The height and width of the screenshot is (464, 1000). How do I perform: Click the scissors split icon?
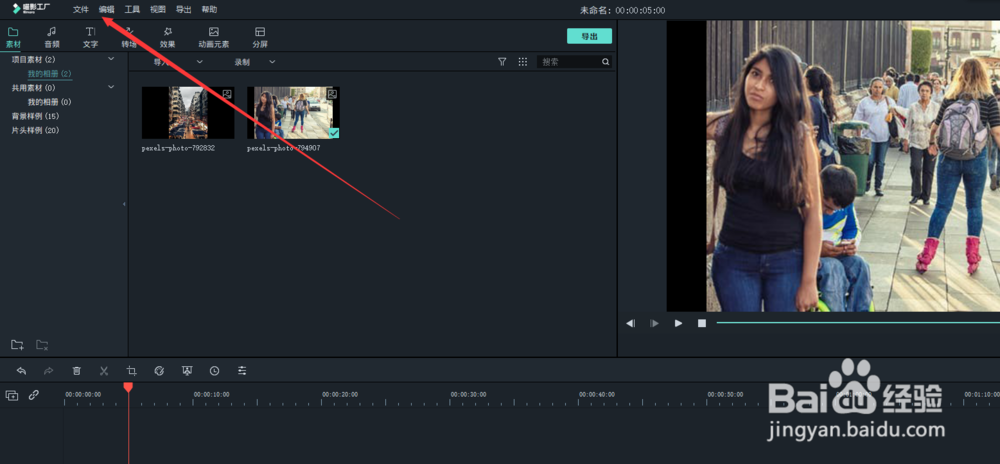pos(104,370)
